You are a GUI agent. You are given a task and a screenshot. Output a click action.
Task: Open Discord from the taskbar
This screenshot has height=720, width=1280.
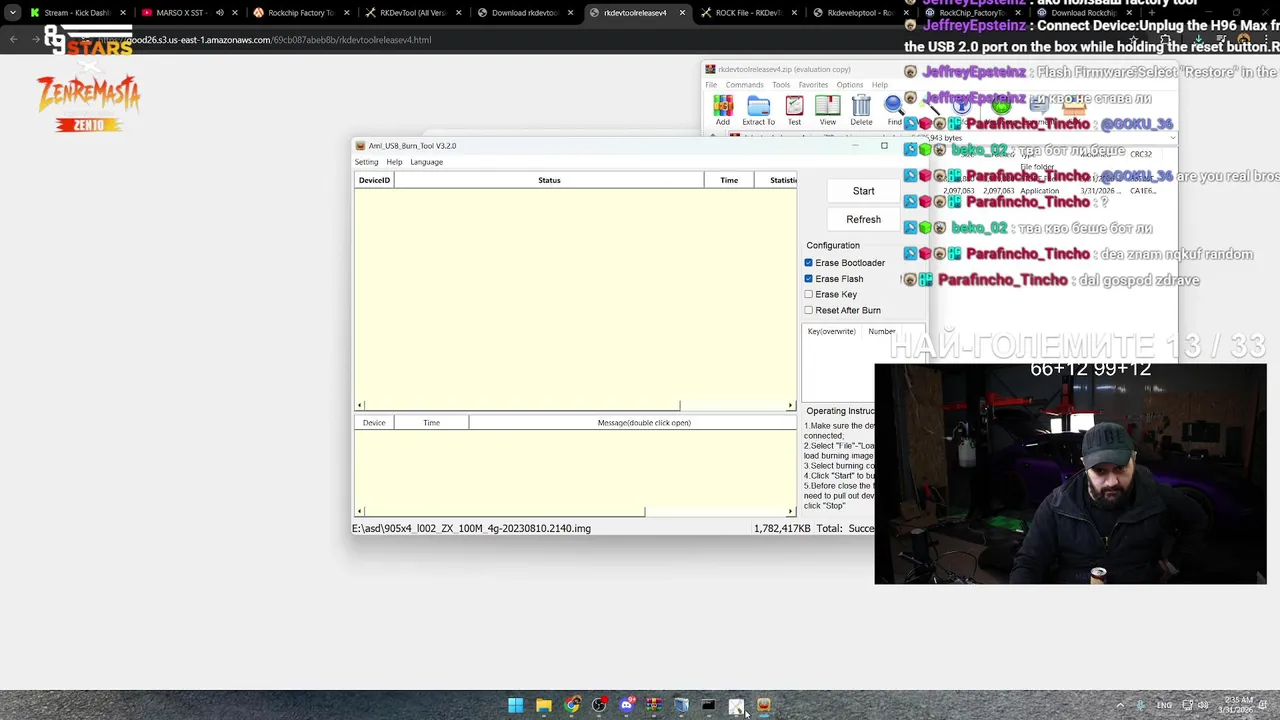pos(627,705)
